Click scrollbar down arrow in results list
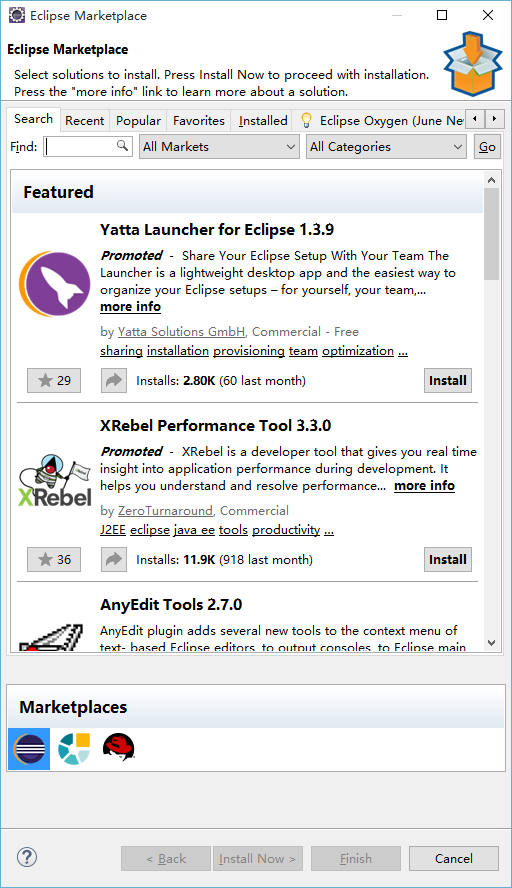Screen dimensions: 512x888 [491, 643]
